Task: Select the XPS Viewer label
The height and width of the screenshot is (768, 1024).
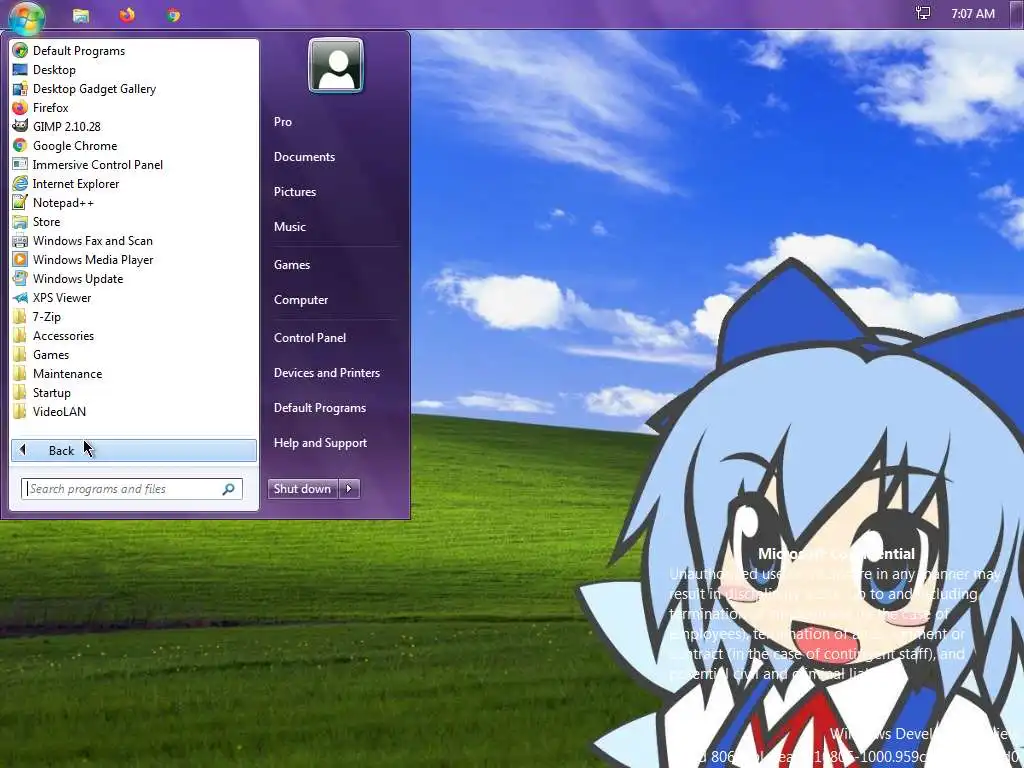Action: (62, 298)
